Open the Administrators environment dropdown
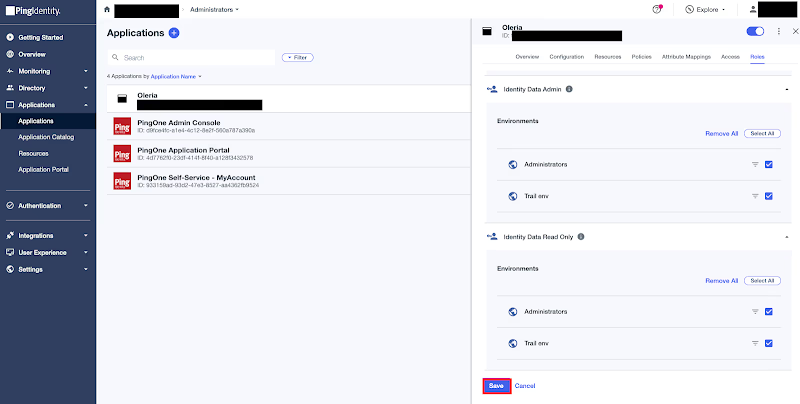The image size is (800, 404). pyautogui.click(x=214, y=10)
